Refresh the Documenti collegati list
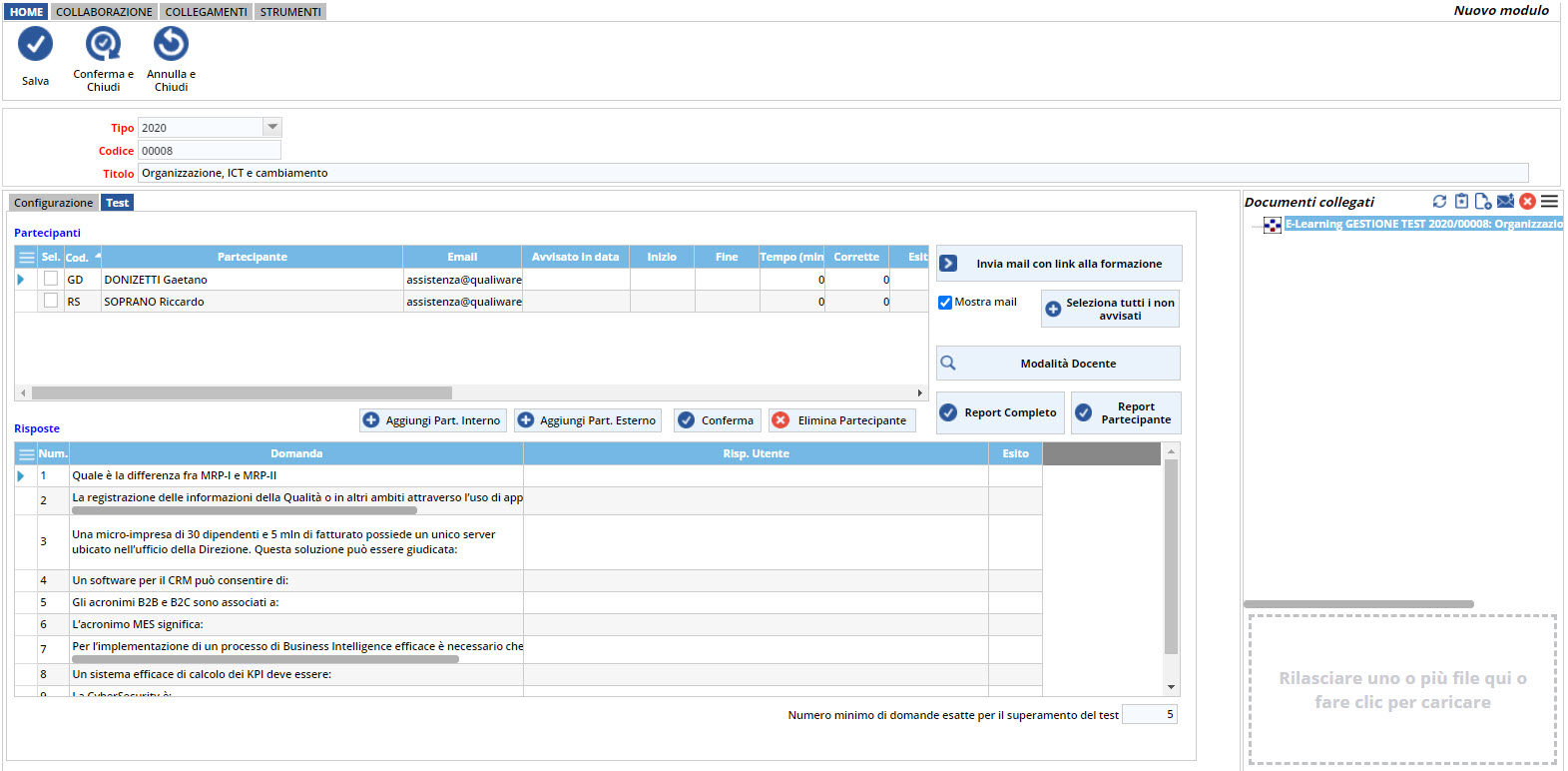This screenshot has width=1568, height=771. (x=1439, y=202)
